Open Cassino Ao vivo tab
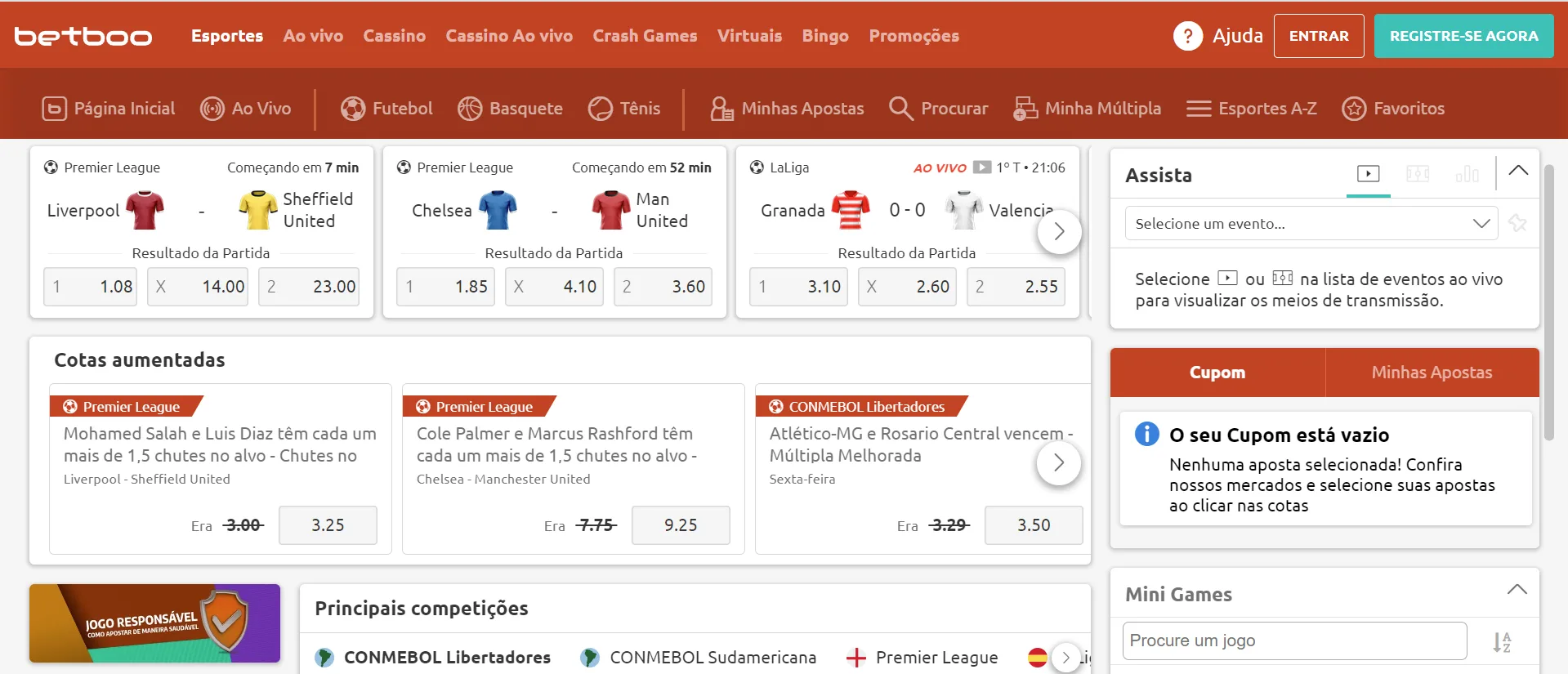The width and height of the screenshot is (1568, 674). coord(509,36)
